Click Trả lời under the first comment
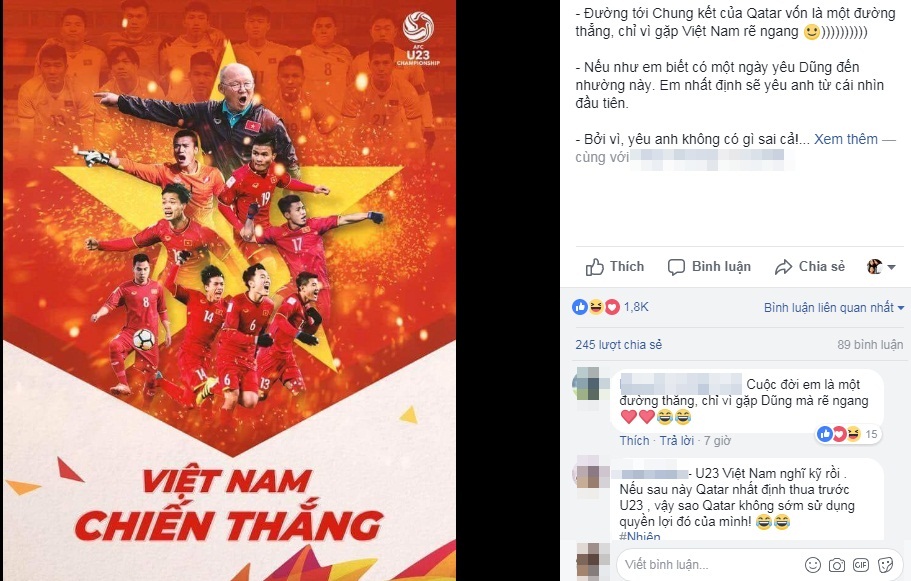 tap(677, 441)
